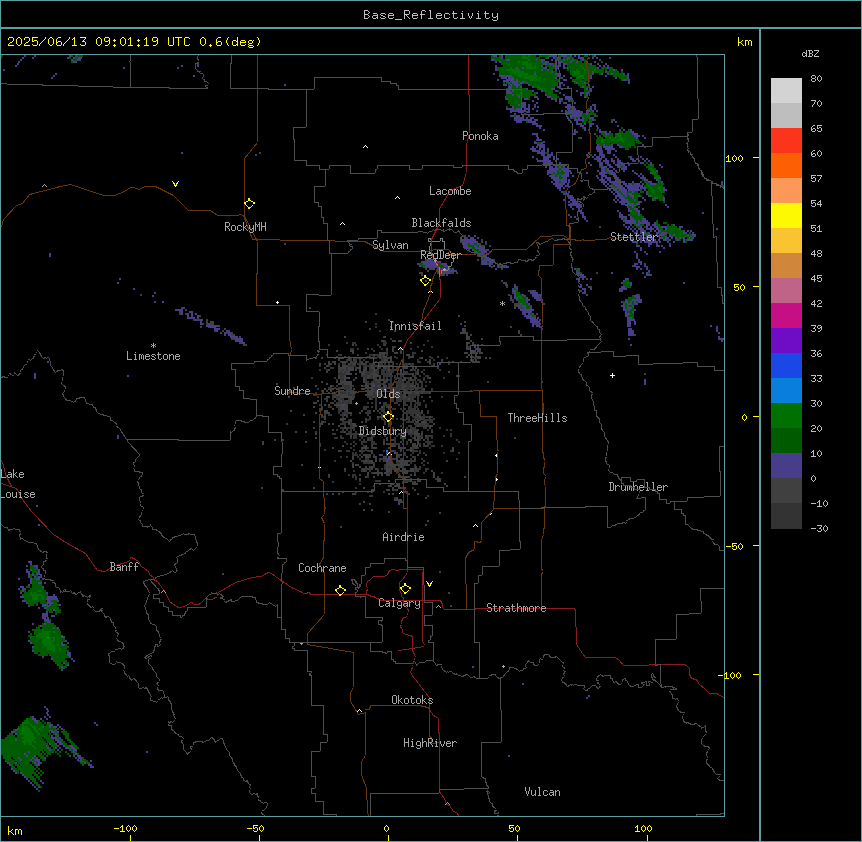Click the Airdrie city label
This screenshot has width=862, height=842.
click(403, 537)
